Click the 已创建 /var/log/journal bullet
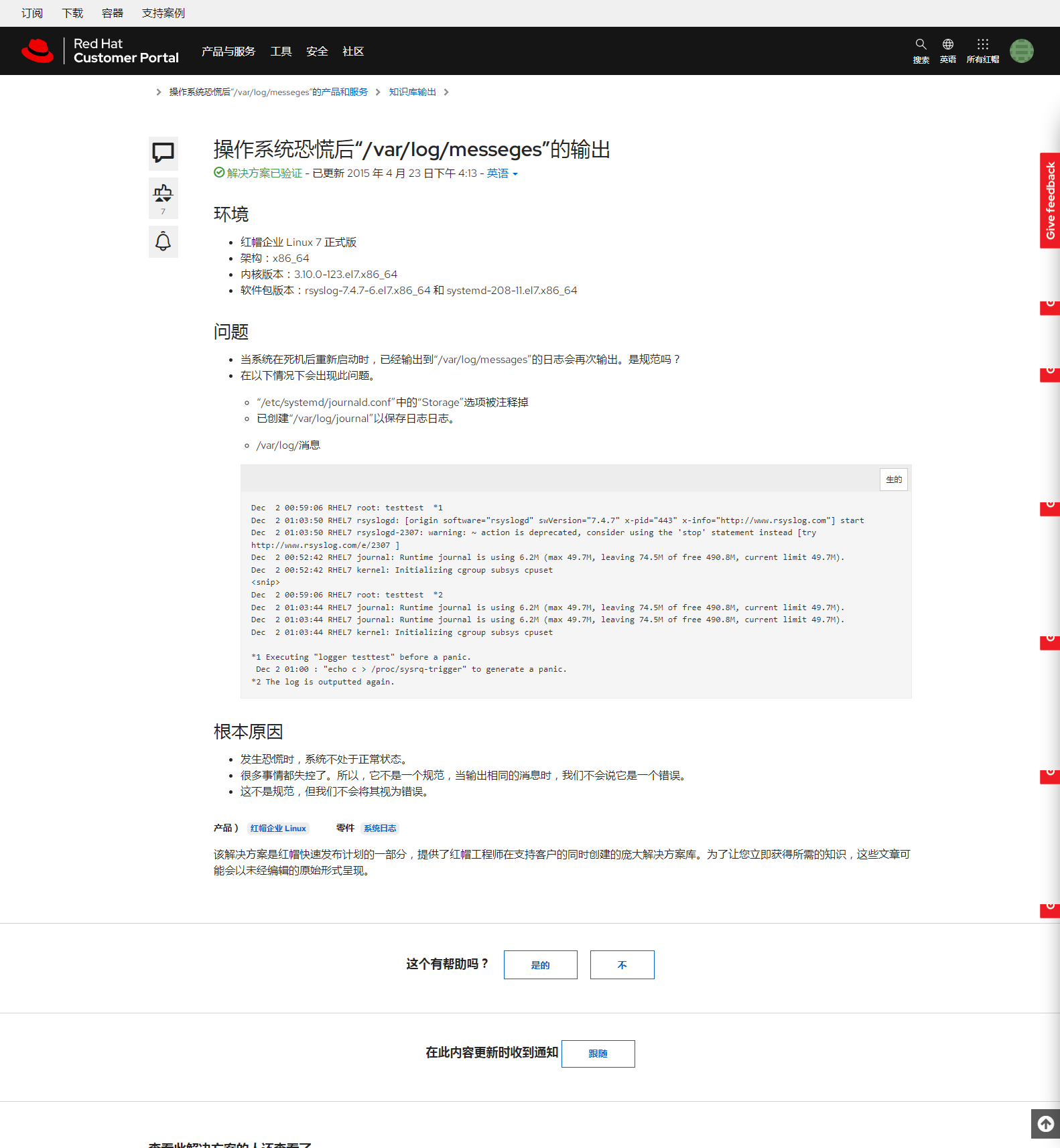The image size is (1060, 1148). tap(358, 419)
